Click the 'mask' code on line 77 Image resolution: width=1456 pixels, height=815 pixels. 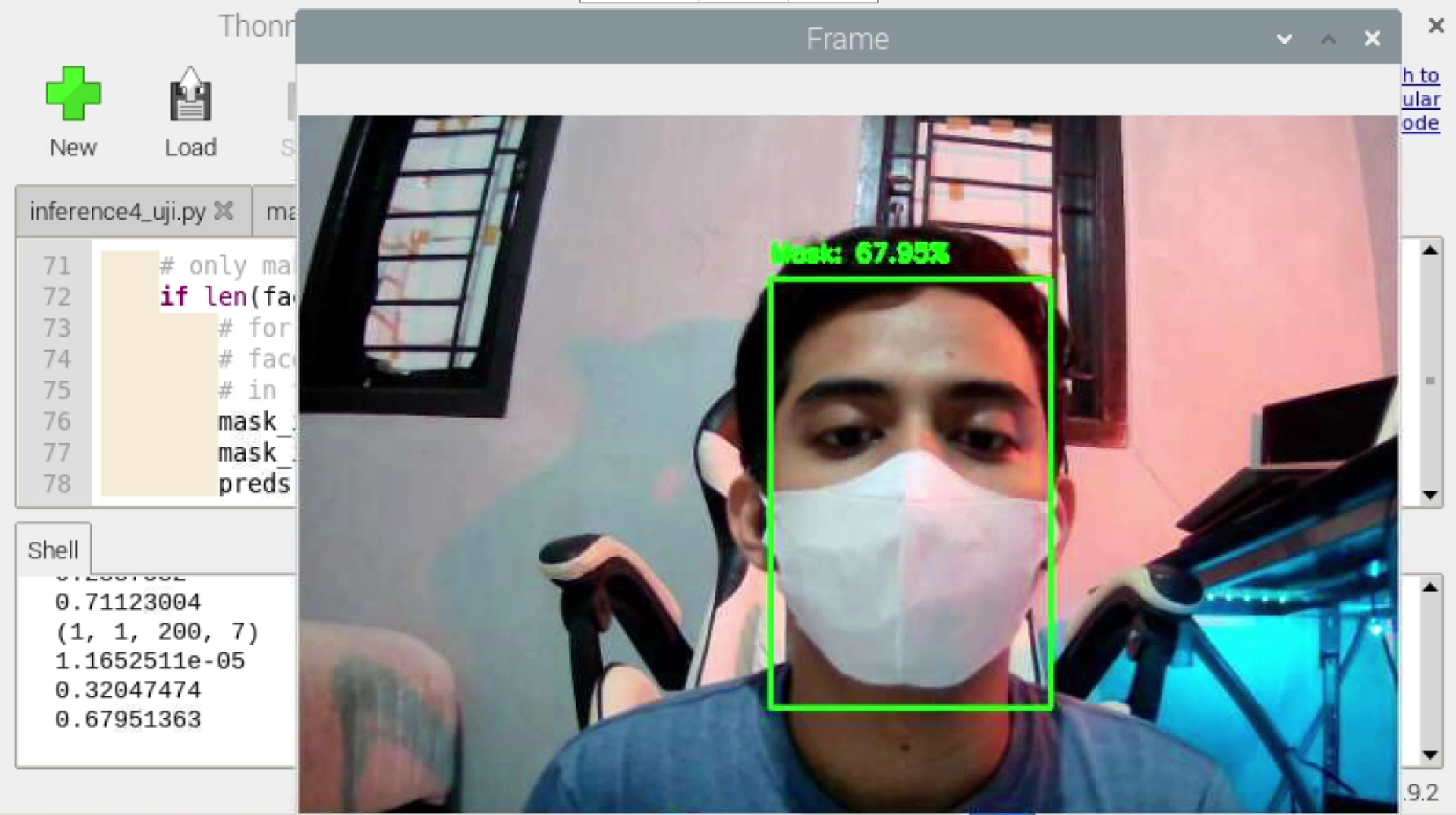(x=248, y=453)
